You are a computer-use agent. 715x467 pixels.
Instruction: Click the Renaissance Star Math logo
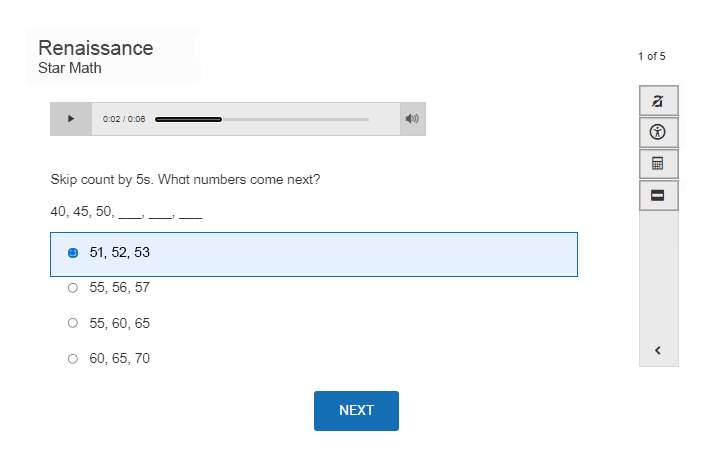(96, 56)
